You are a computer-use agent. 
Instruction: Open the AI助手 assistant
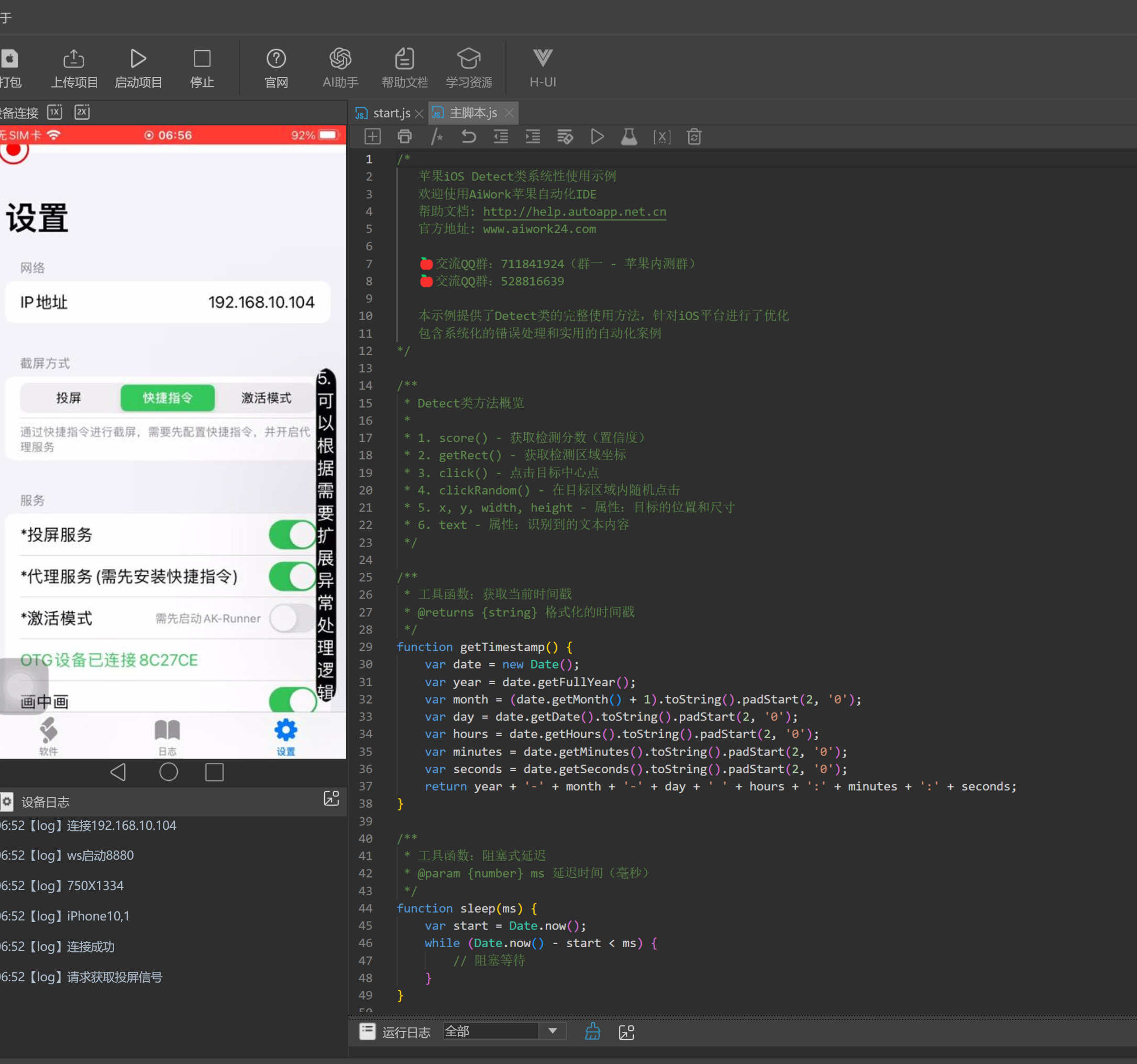pos(340,58)
